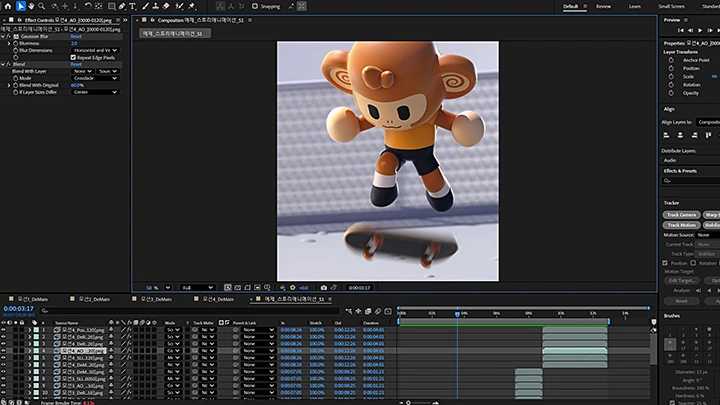Switch to the 모션3_DeMain timeline tab
Viewport: 720px width, 405px height.
pyautogui.click(x=157, y=299)
